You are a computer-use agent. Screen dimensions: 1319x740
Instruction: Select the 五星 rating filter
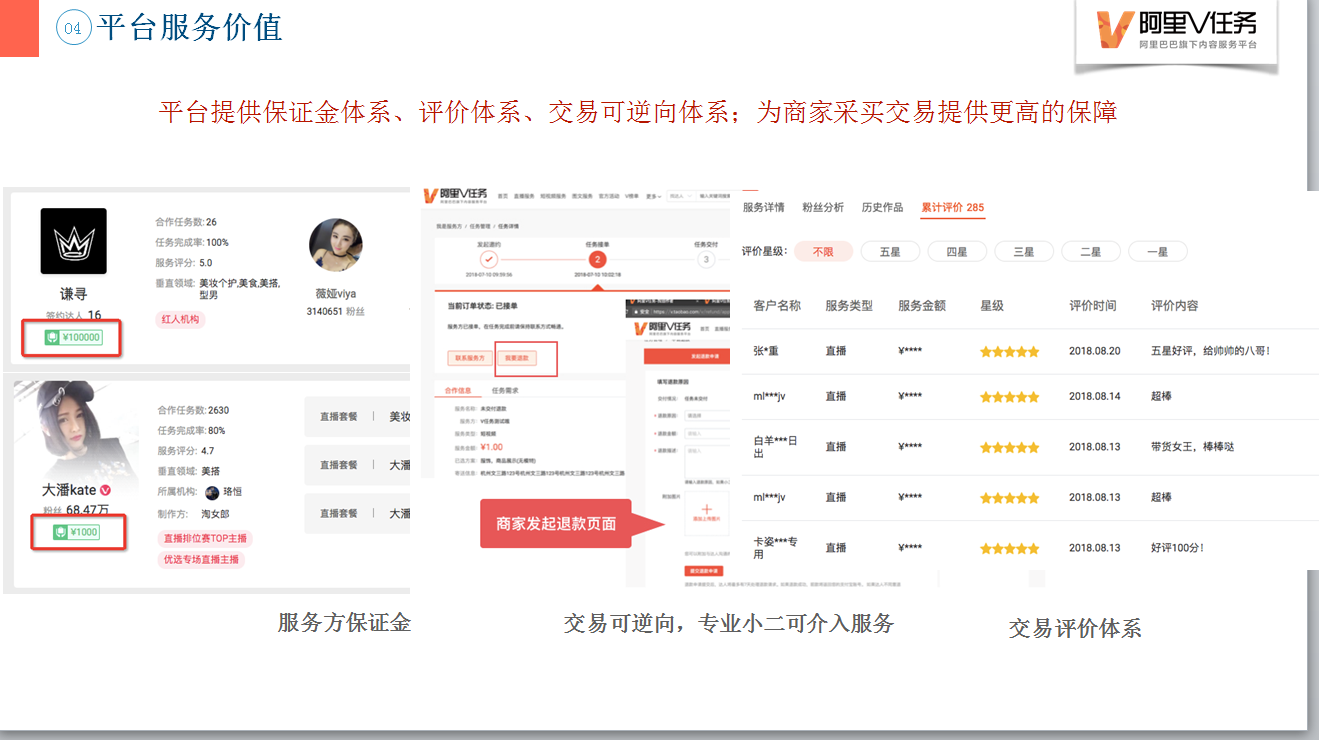890,252
